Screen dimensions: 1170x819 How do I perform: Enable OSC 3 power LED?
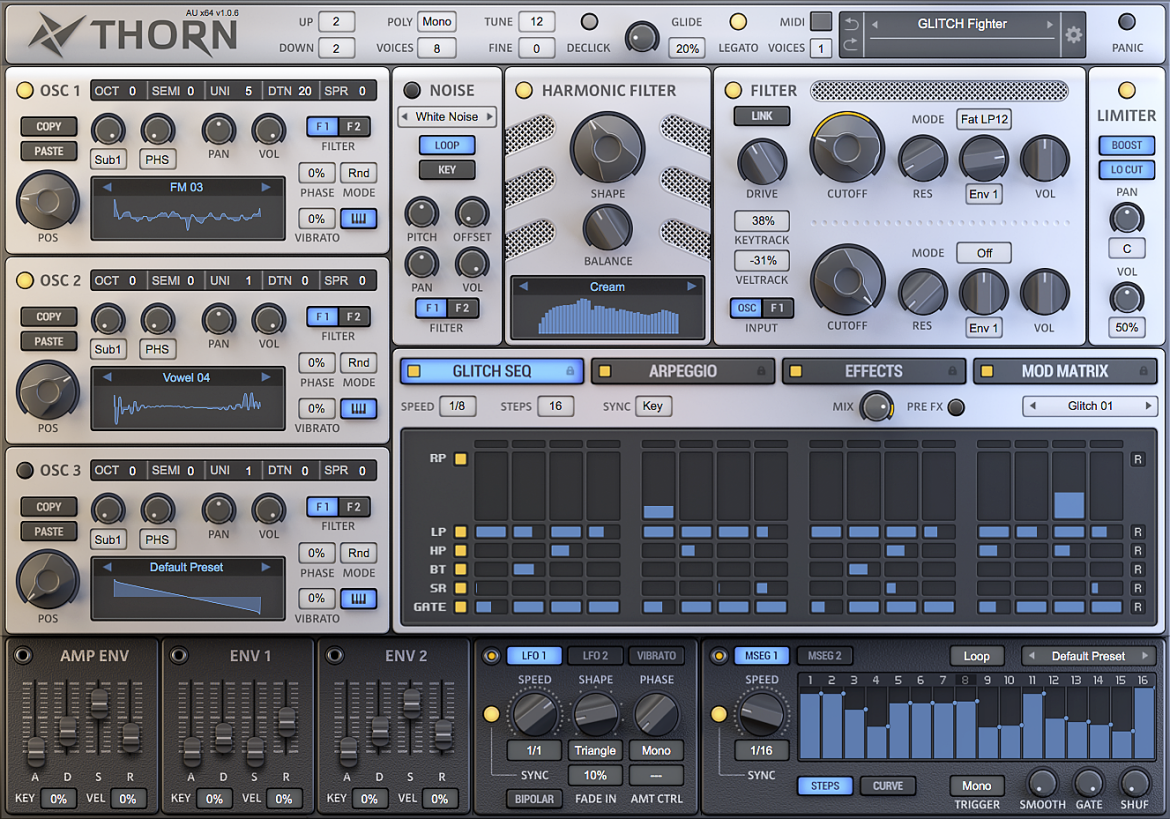(25, 470)
